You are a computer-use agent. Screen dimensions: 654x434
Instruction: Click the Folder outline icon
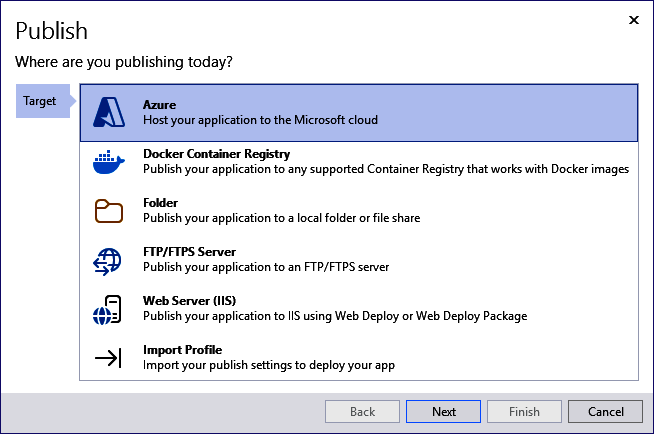pos(108,211)
